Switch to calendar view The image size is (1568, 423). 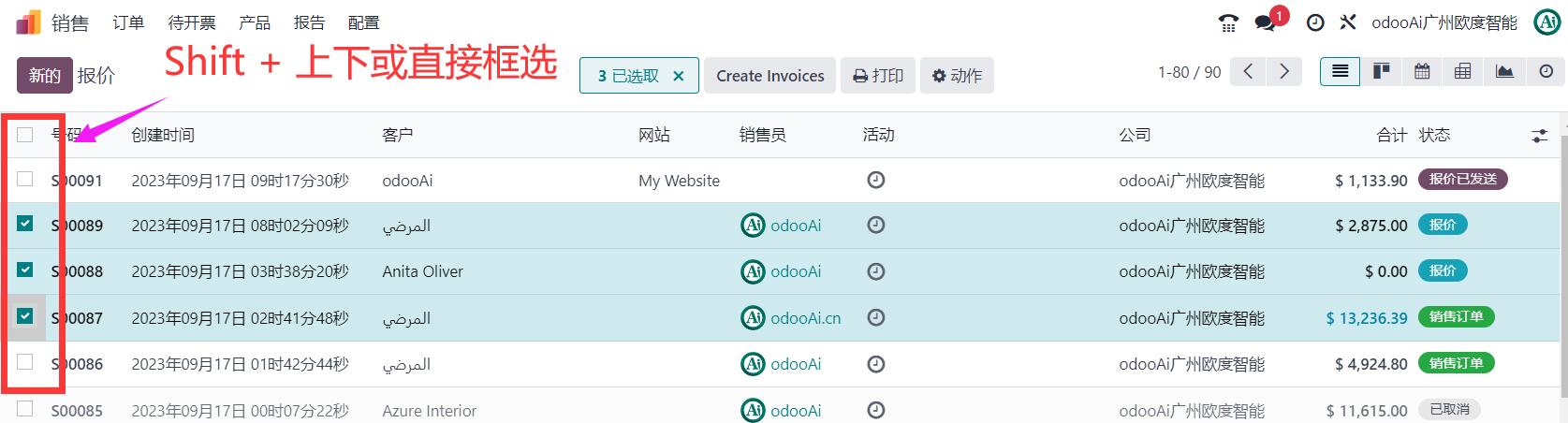(x=1422, y=71)
